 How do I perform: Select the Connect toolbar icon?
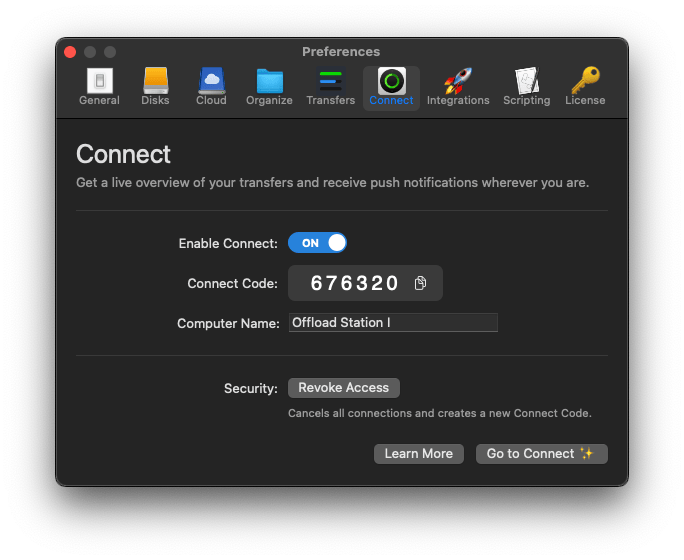[391, 86]
